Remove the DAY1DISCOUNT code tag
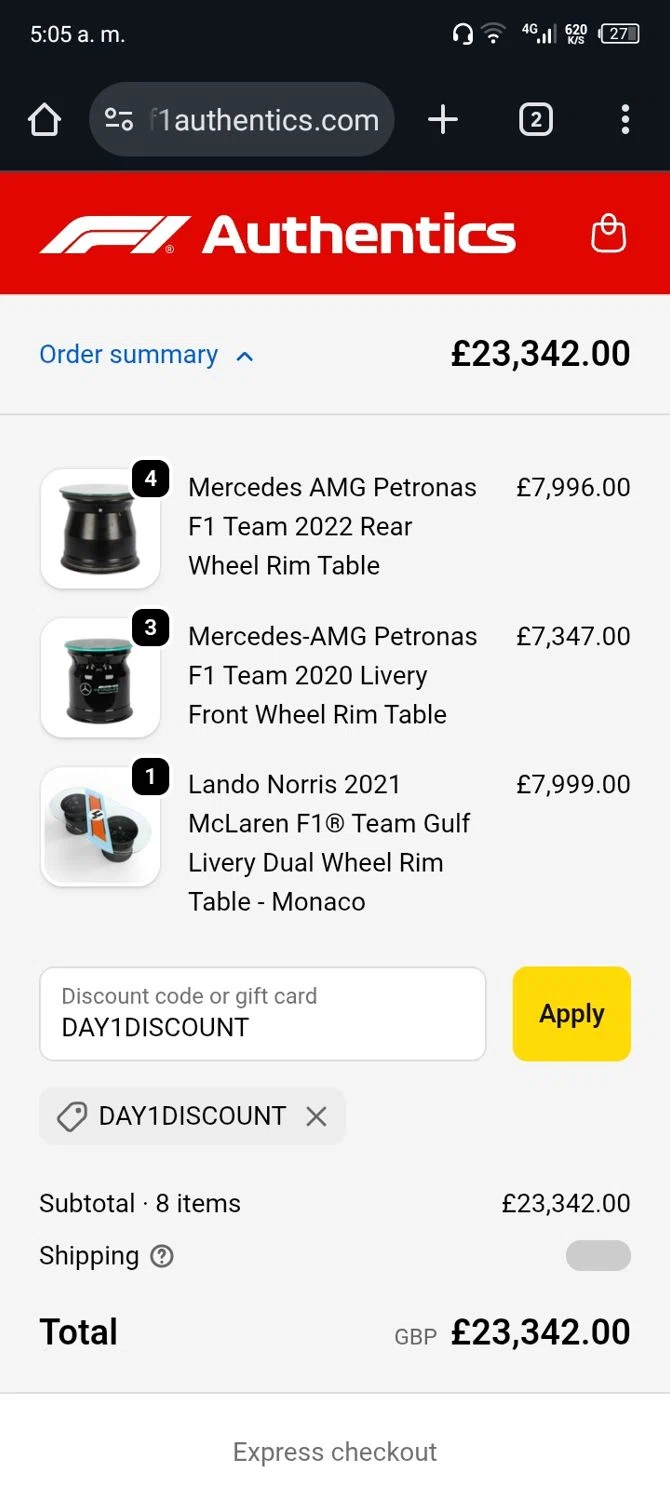This screenshot has width=670, height=1500. point(316,1116)
